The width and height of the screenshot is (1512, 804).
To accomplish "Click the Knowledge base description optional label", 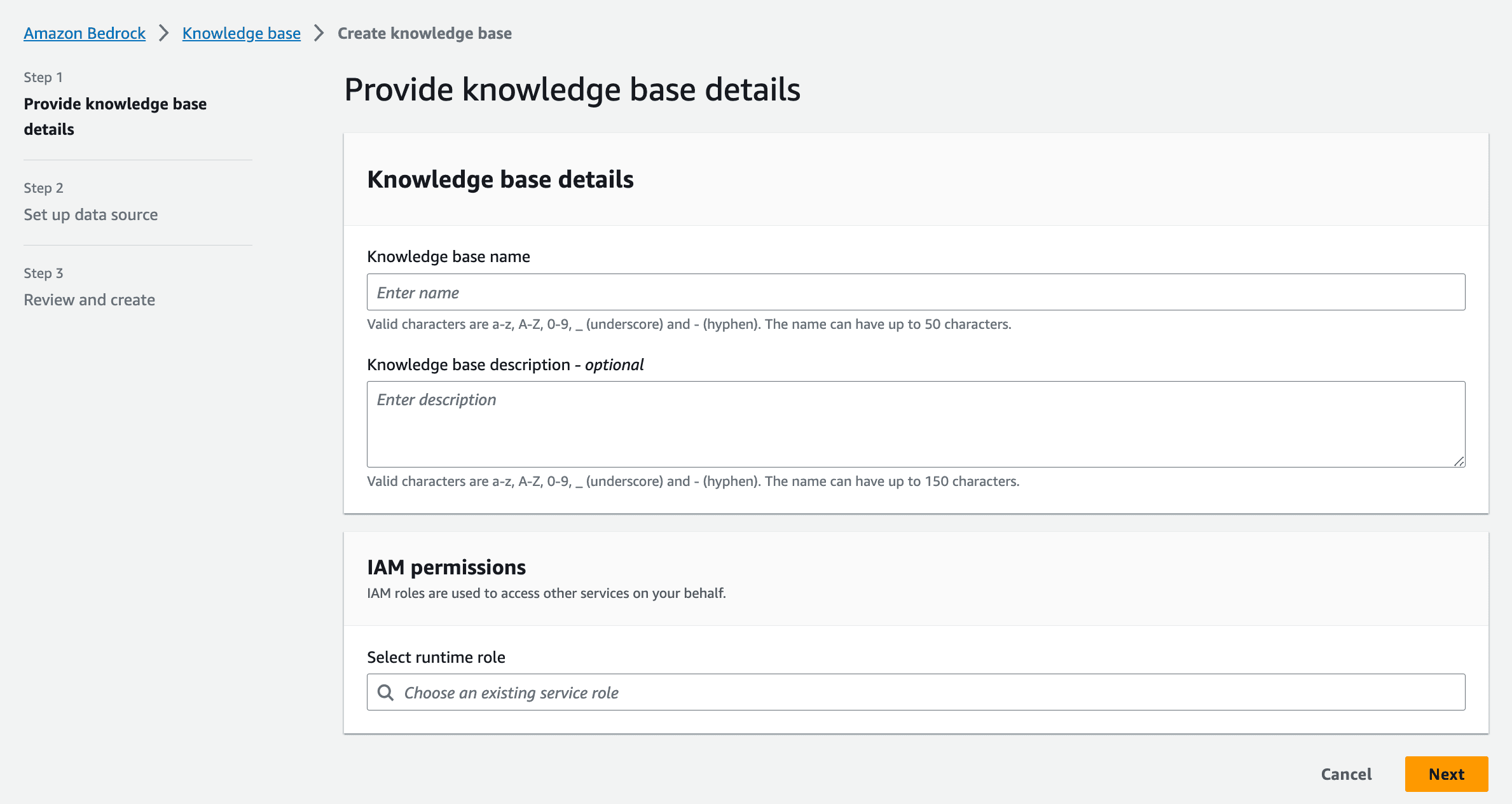I will coord(505,364).
